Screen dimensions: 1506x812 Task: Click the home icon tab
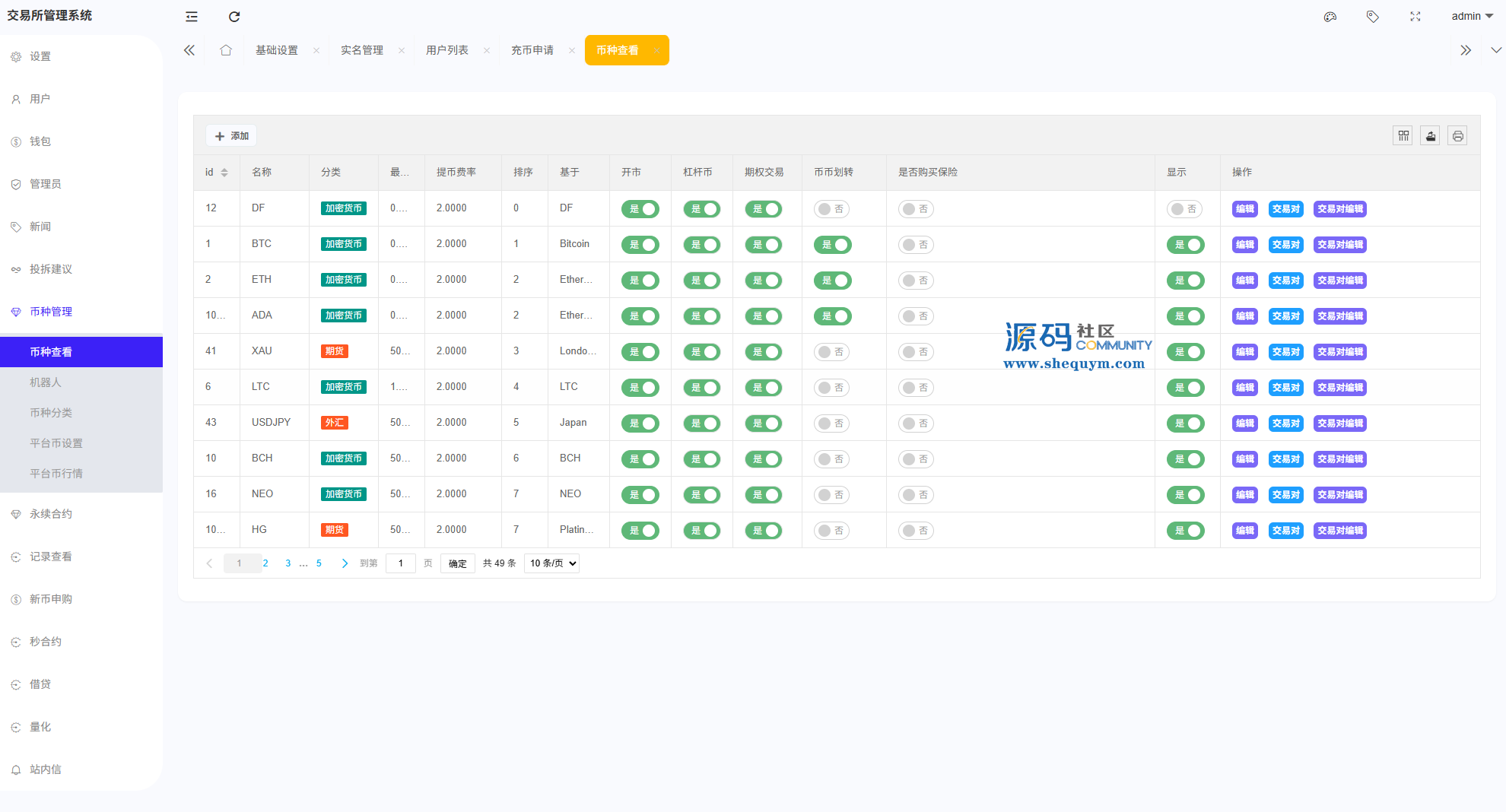226,50
